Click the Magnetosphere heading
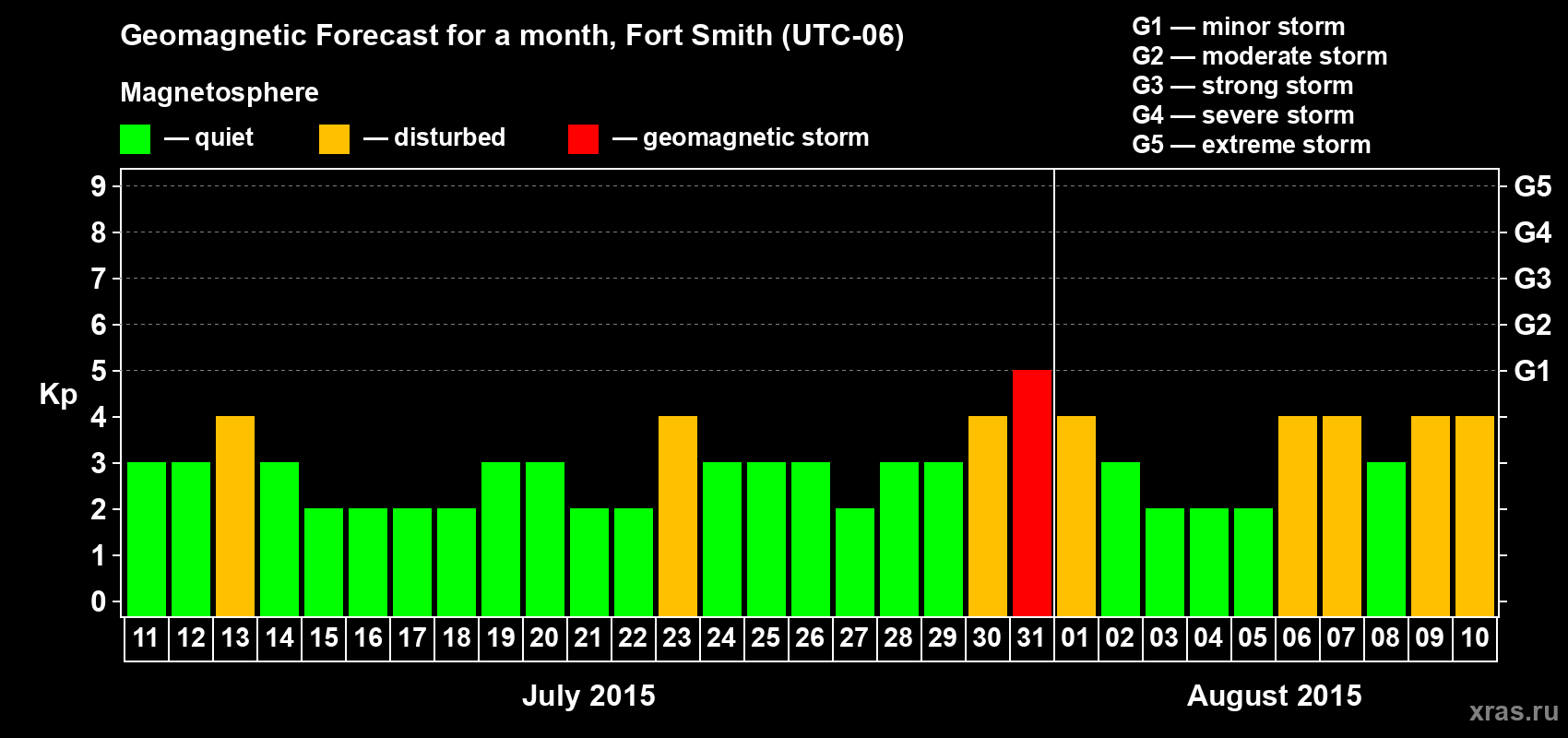Image resolution: width=1568 pixels, height=738 pixels. pos(220,92)
